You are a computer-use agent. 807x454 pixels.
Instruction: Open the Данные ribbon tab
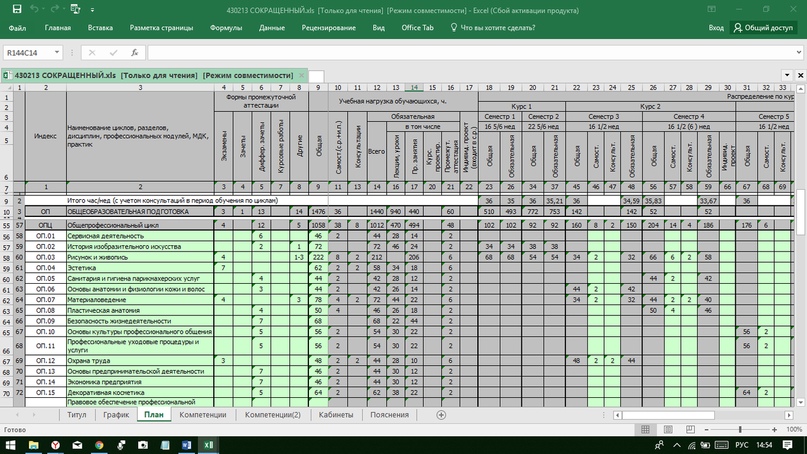[x=272, y=28]
